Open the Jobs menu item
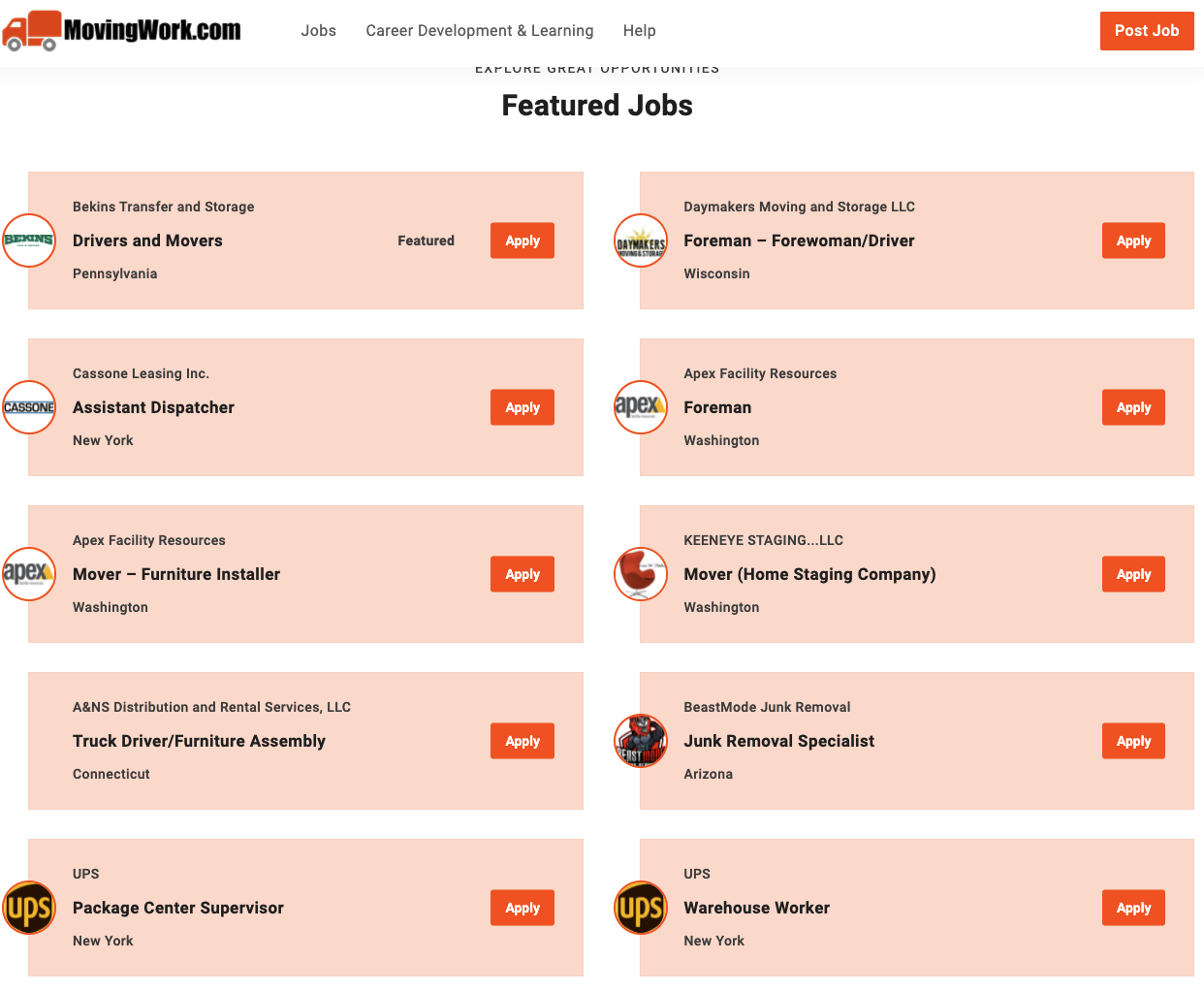This screenshot has width=1204, height=993. [x=318, y=30]
